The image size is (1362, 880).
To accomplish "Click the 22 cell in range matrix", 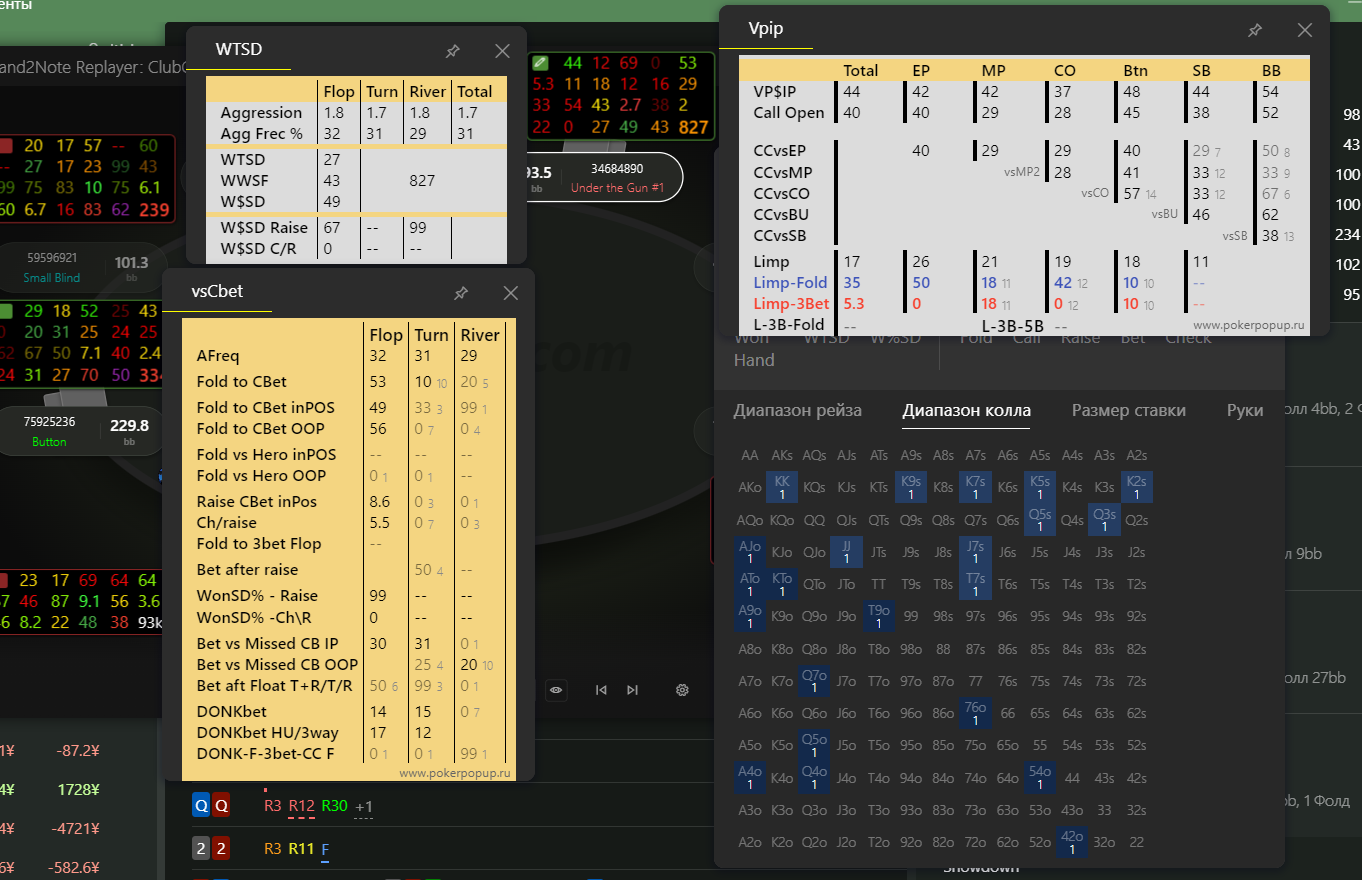I will (x=1136, y=842).
